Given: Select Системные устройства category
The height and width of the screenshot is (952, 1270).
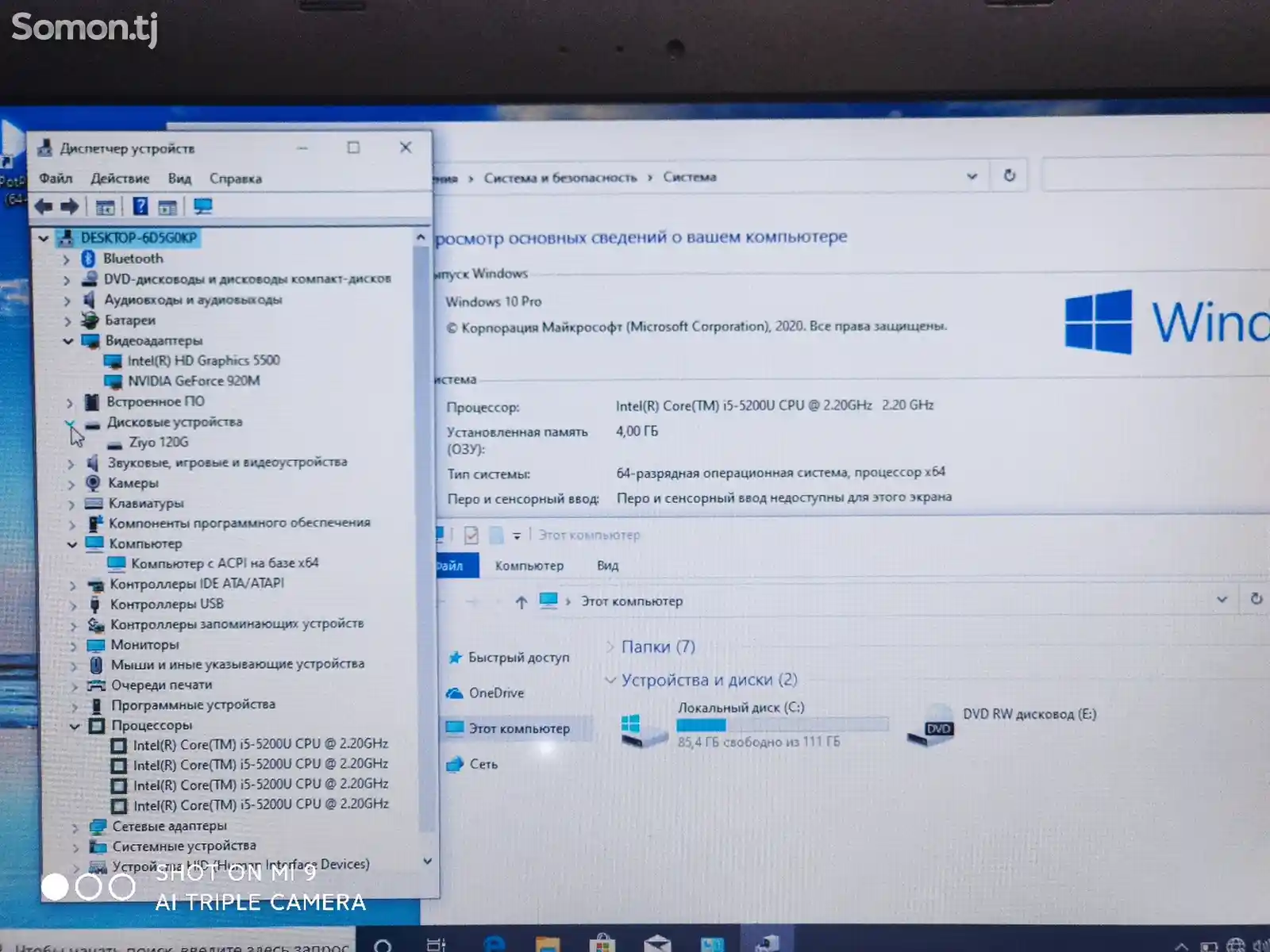Looking at the screenshot, I should coord(184,846).
